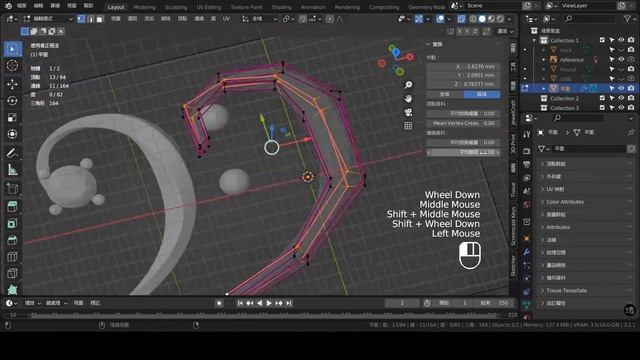Image resolution: width=640 pixels, height=360 pixels.
Task: Toggle visibility of reference object
Action: [x=621, y=60]
